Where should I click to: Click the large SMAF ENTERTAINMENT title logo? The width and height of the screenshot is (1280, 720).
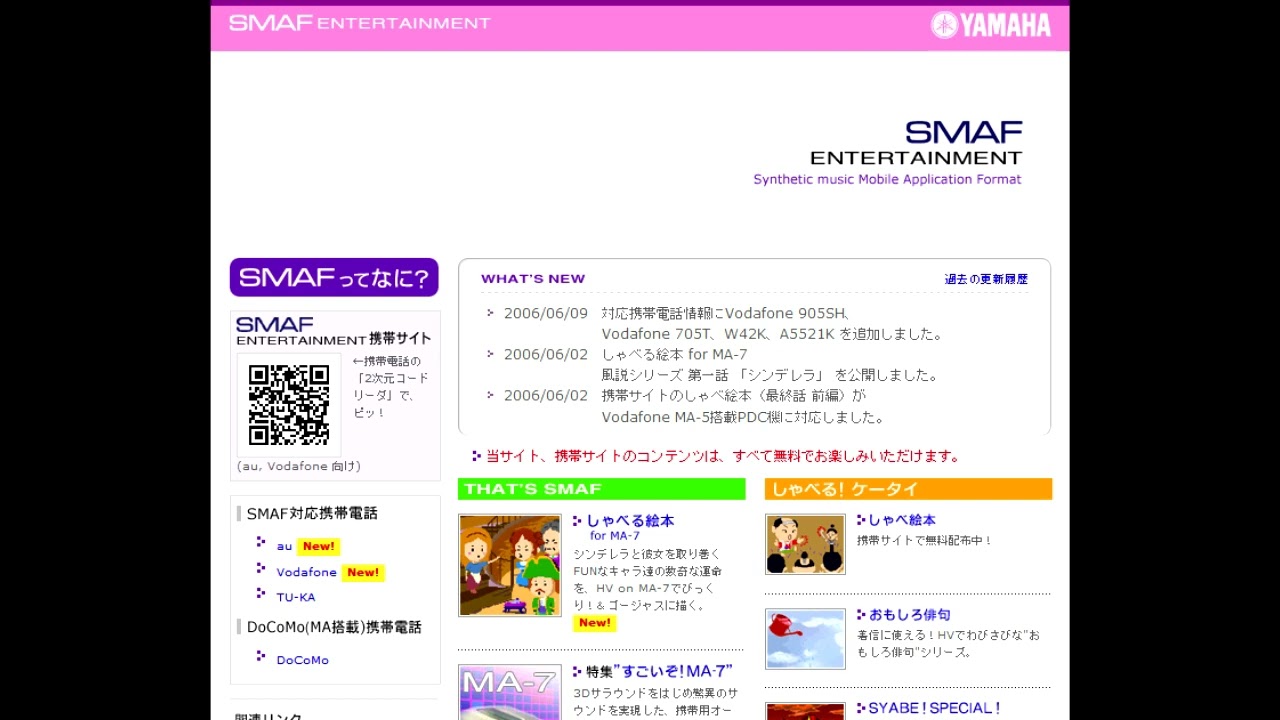[917, 143]
